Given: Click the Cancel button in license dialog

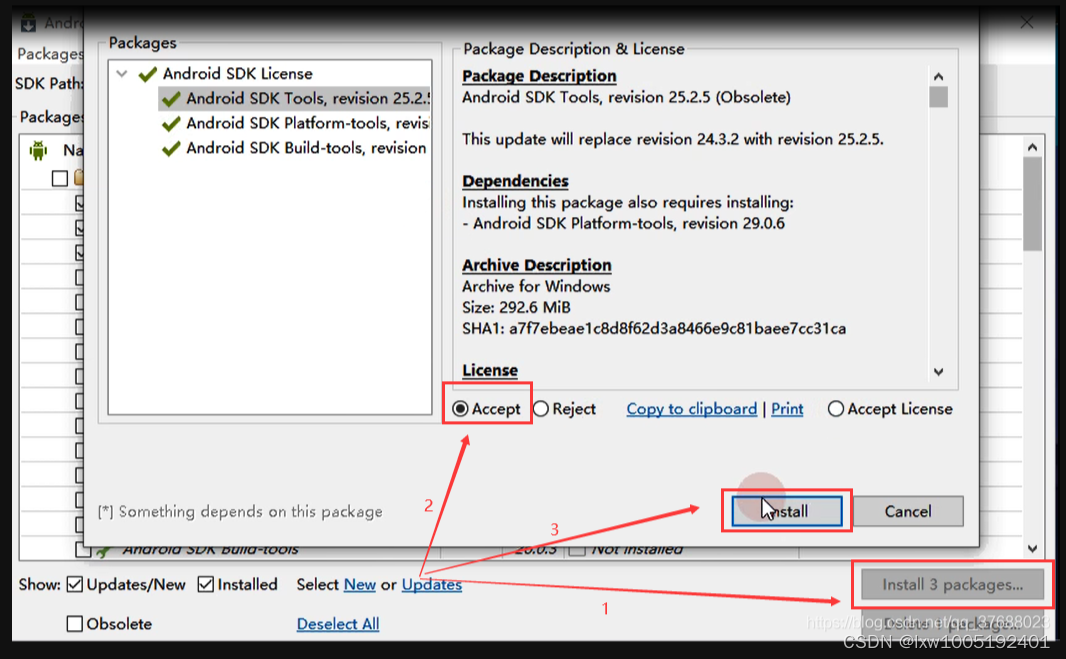Looking at the screenshot, I should [x=908, y=511].
